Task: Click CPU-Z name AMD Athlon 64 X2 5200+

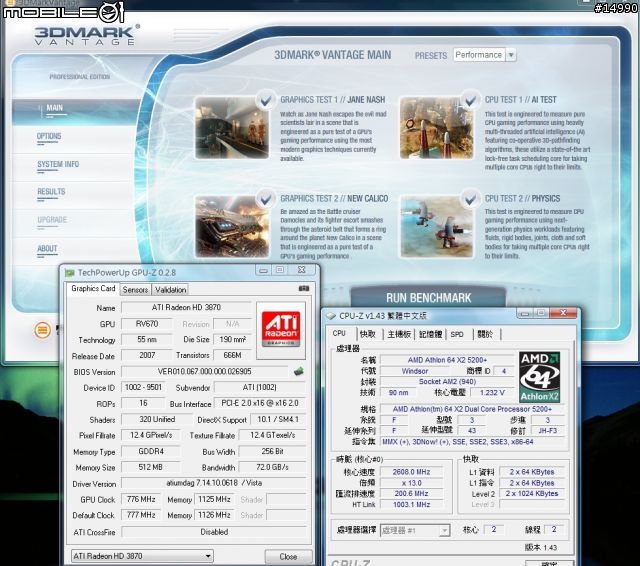Action: coord(447,360)
